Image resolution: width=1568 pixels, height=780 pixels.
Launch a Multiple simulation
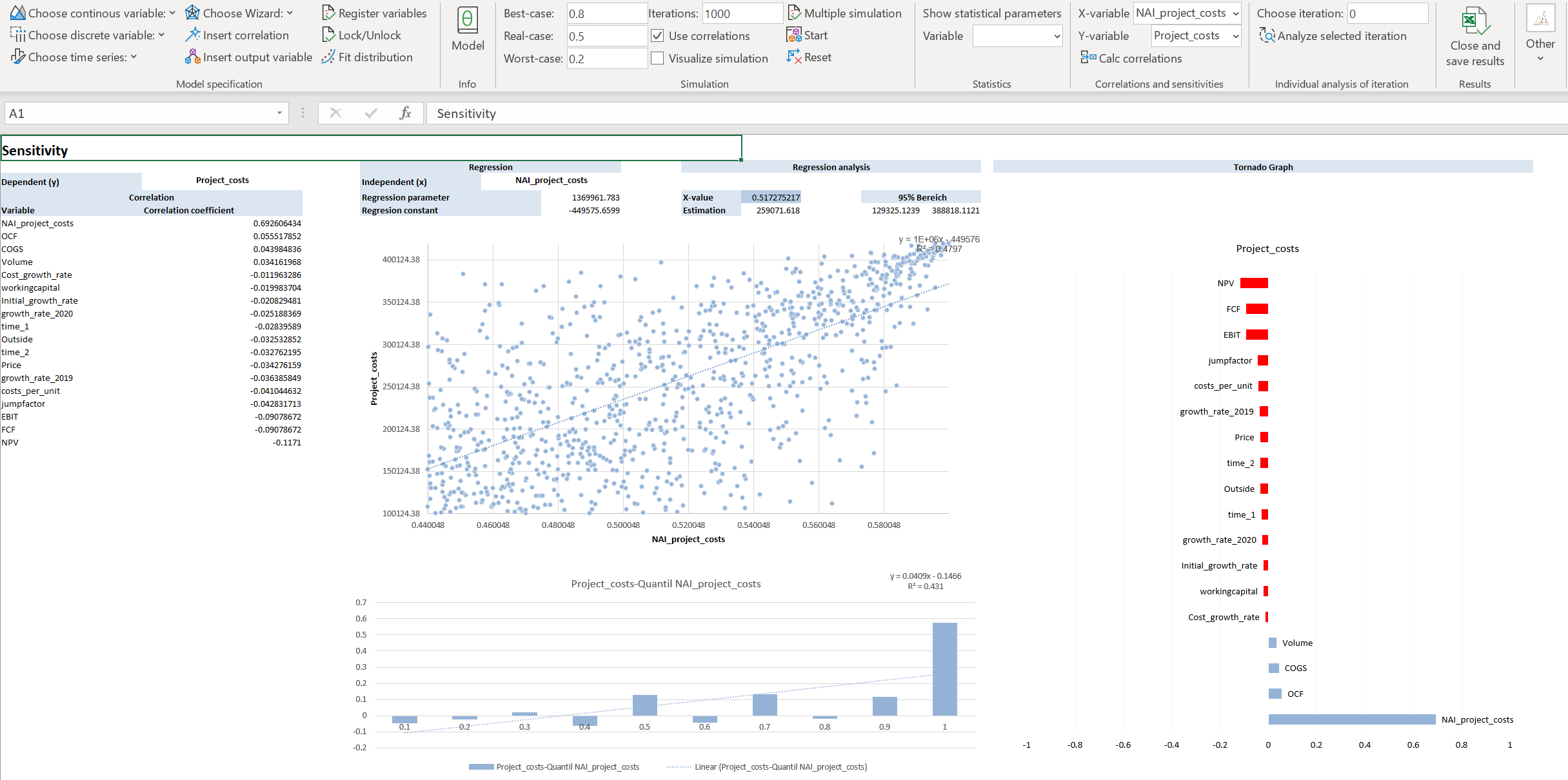[846, 13]
